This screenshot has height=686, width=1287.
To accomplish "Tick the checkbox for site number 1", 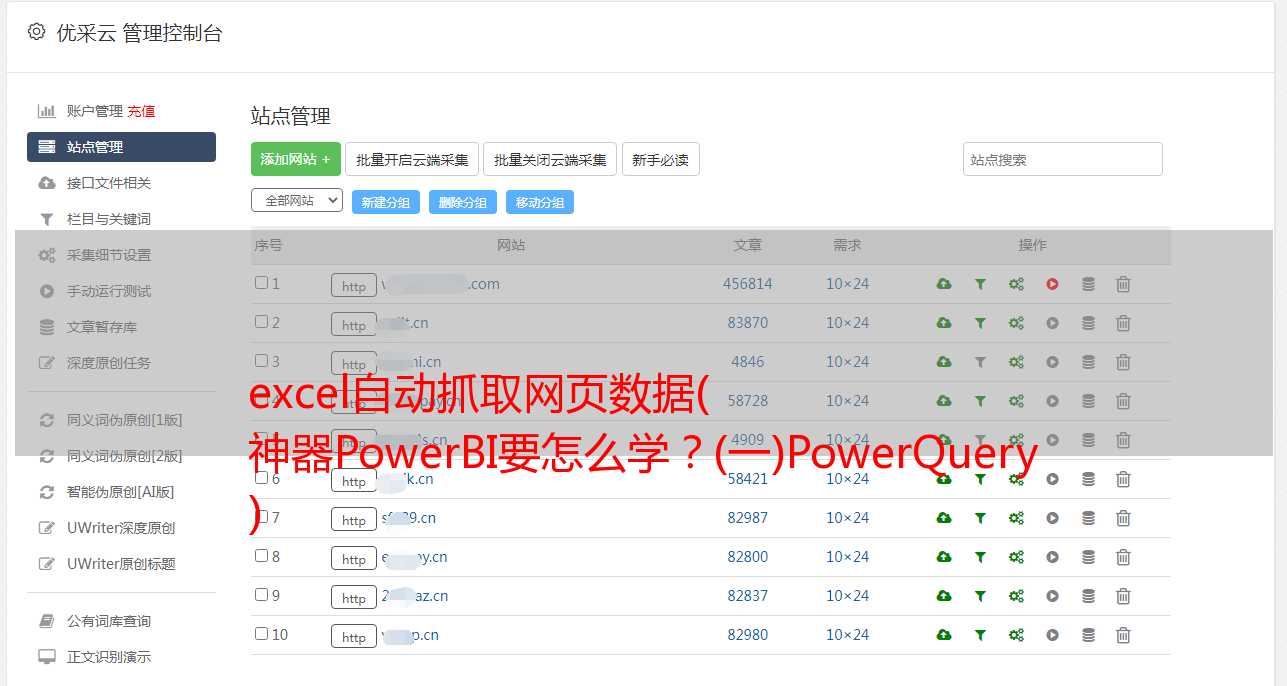I will click(261, 283).
